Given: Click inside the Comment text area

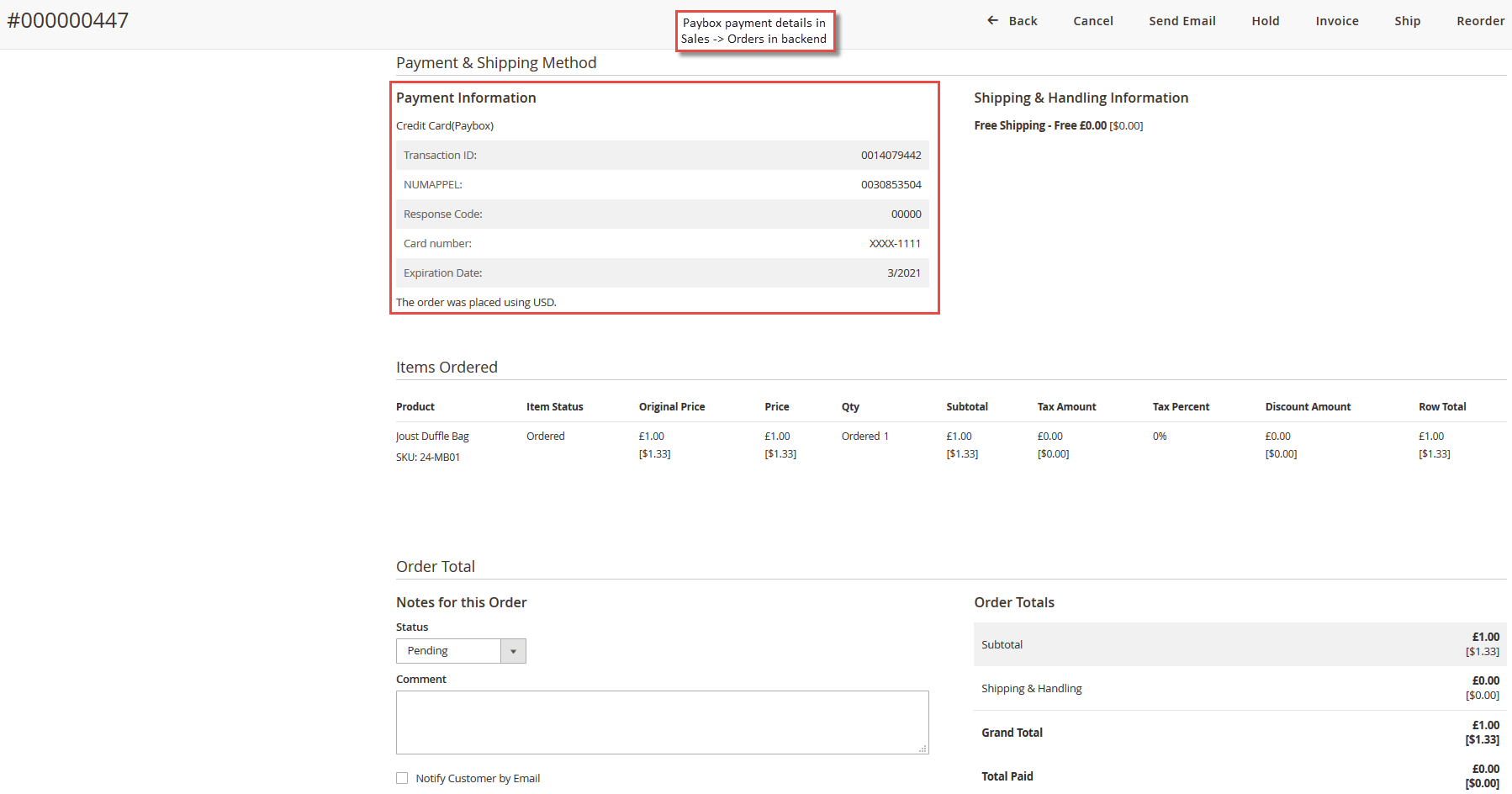Looking at the screenshot, I should click(x=662, y=723).
